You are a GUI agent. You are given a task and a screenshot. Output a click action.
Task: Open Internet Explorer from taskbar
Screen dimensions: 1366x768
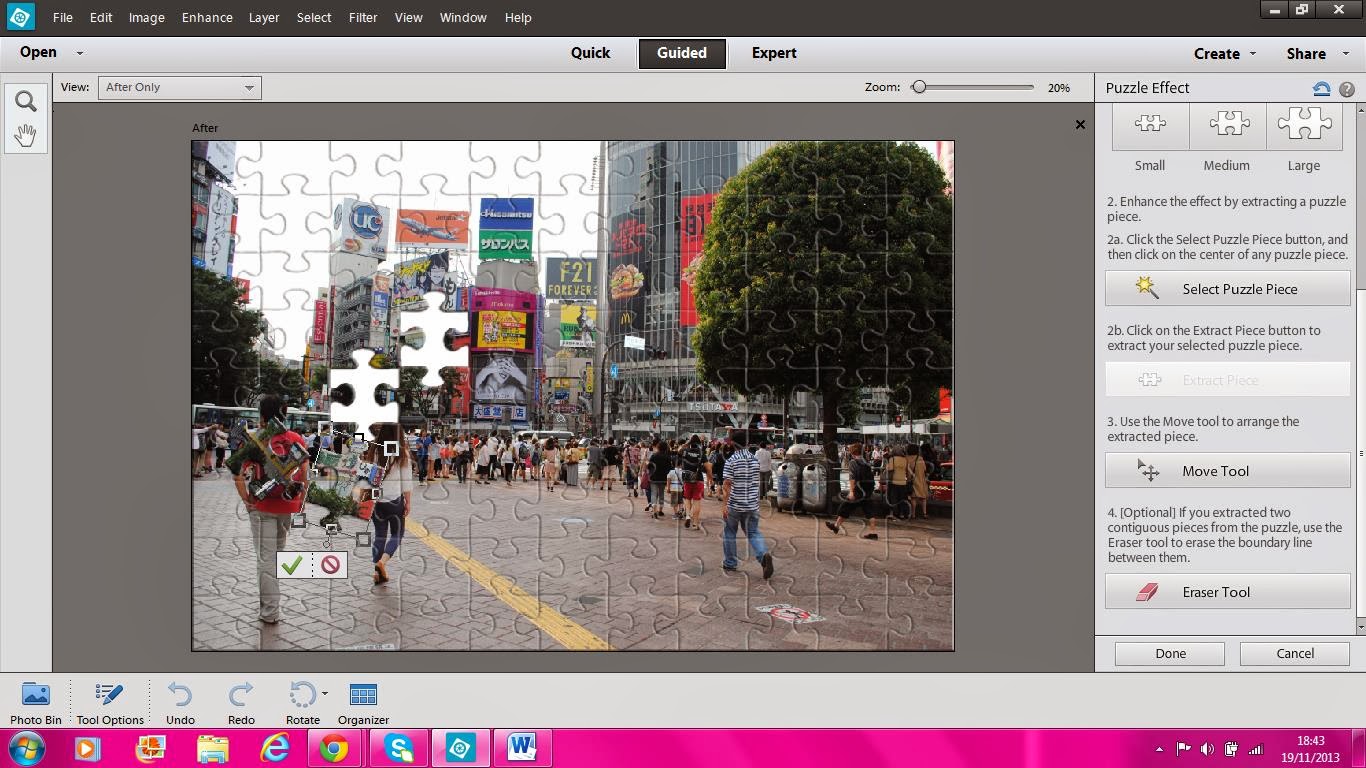click(x=274, y=748)
